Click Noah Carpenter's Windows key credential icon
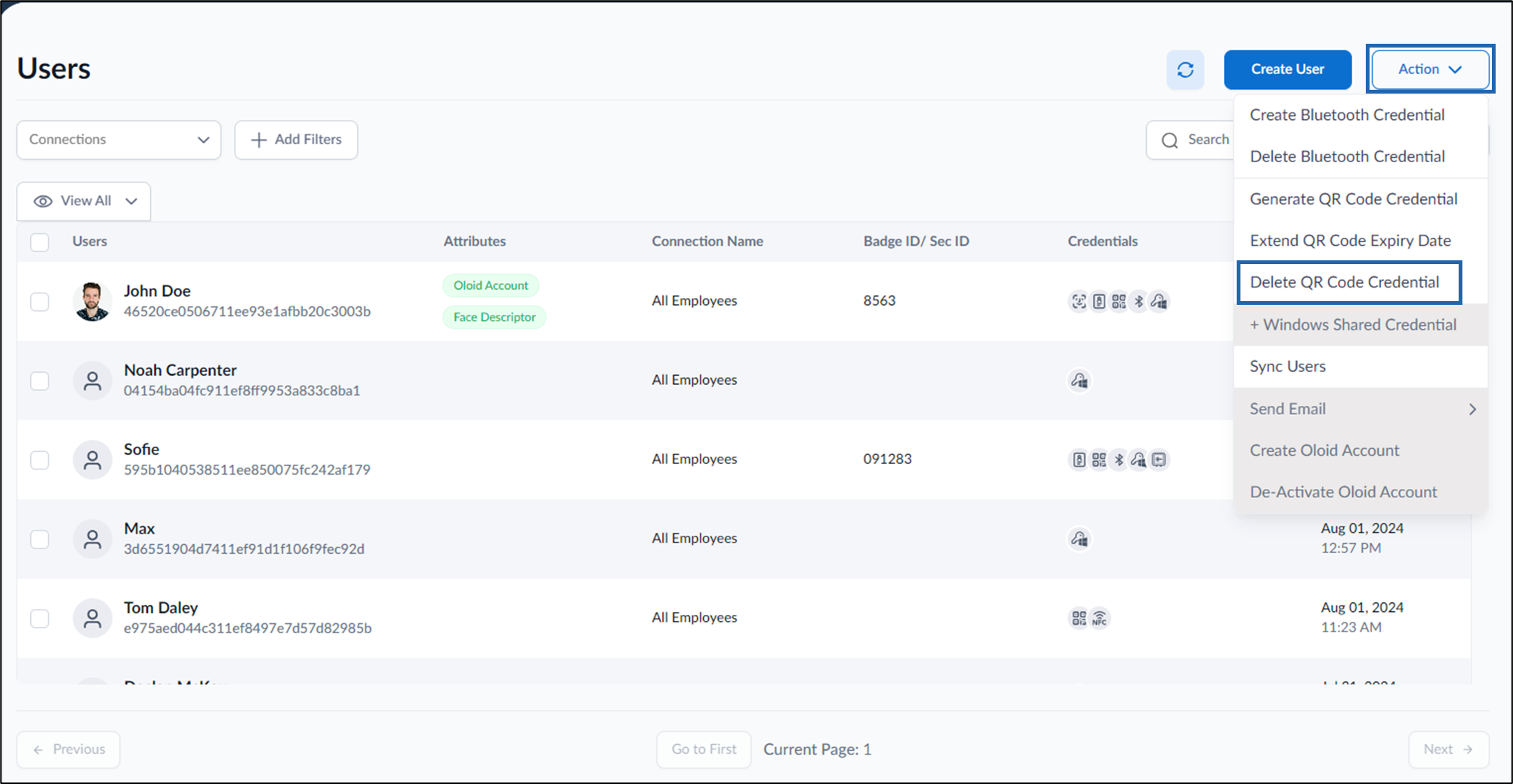The width and height of the screenshot is (1513, 784). (1080, 381)
